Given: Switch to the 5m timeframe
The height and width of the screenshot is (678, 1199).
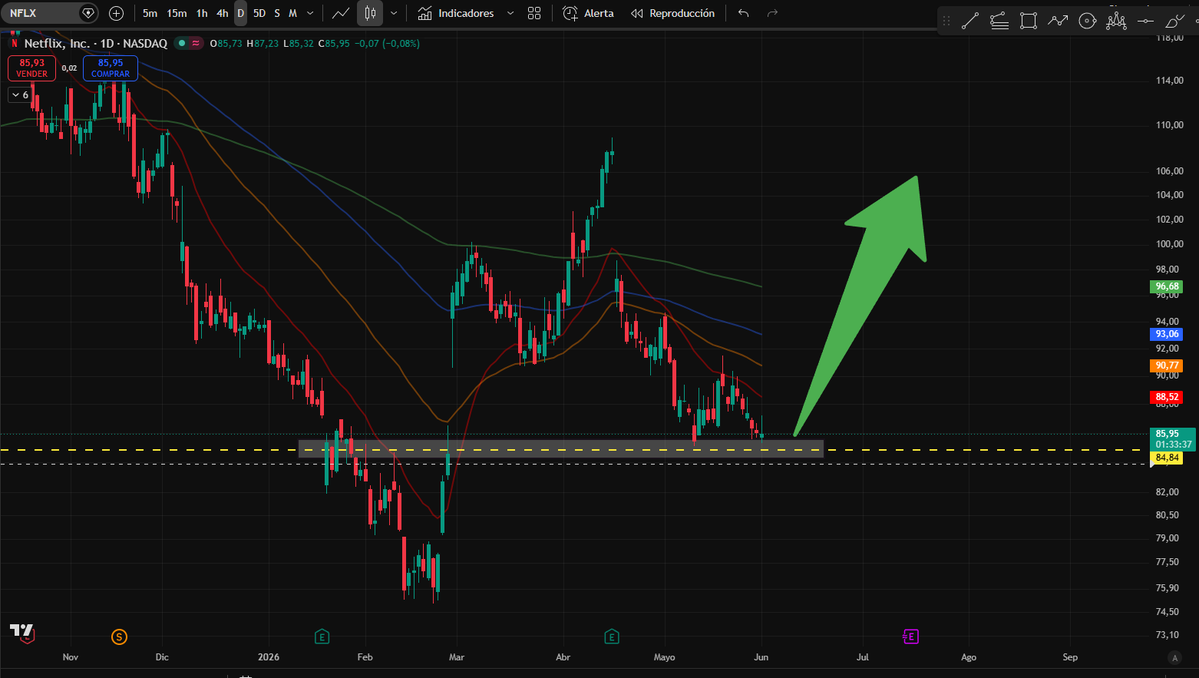Looking at the screenshot, I should point(150,13).
